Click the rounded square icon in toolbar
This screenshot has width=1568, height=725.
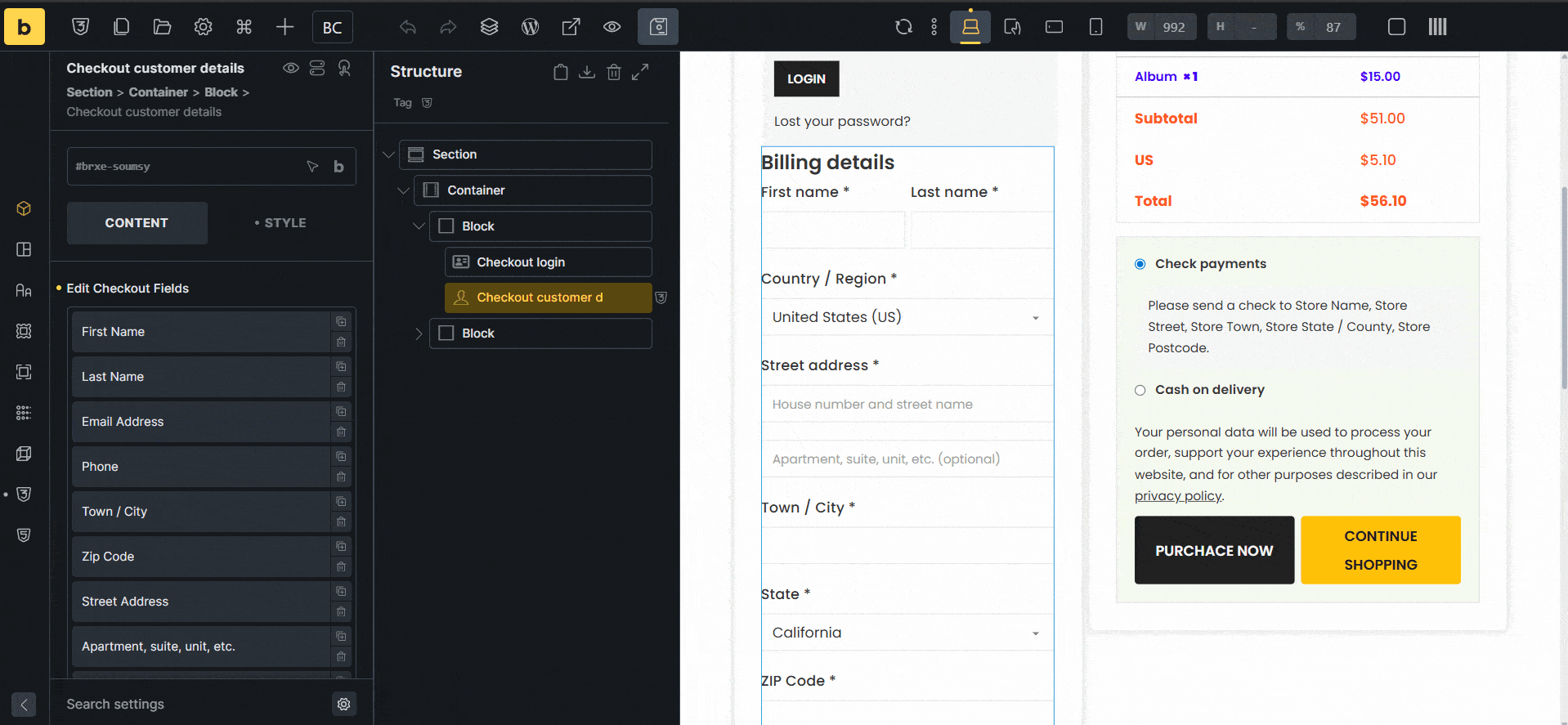click(1396, 27)
